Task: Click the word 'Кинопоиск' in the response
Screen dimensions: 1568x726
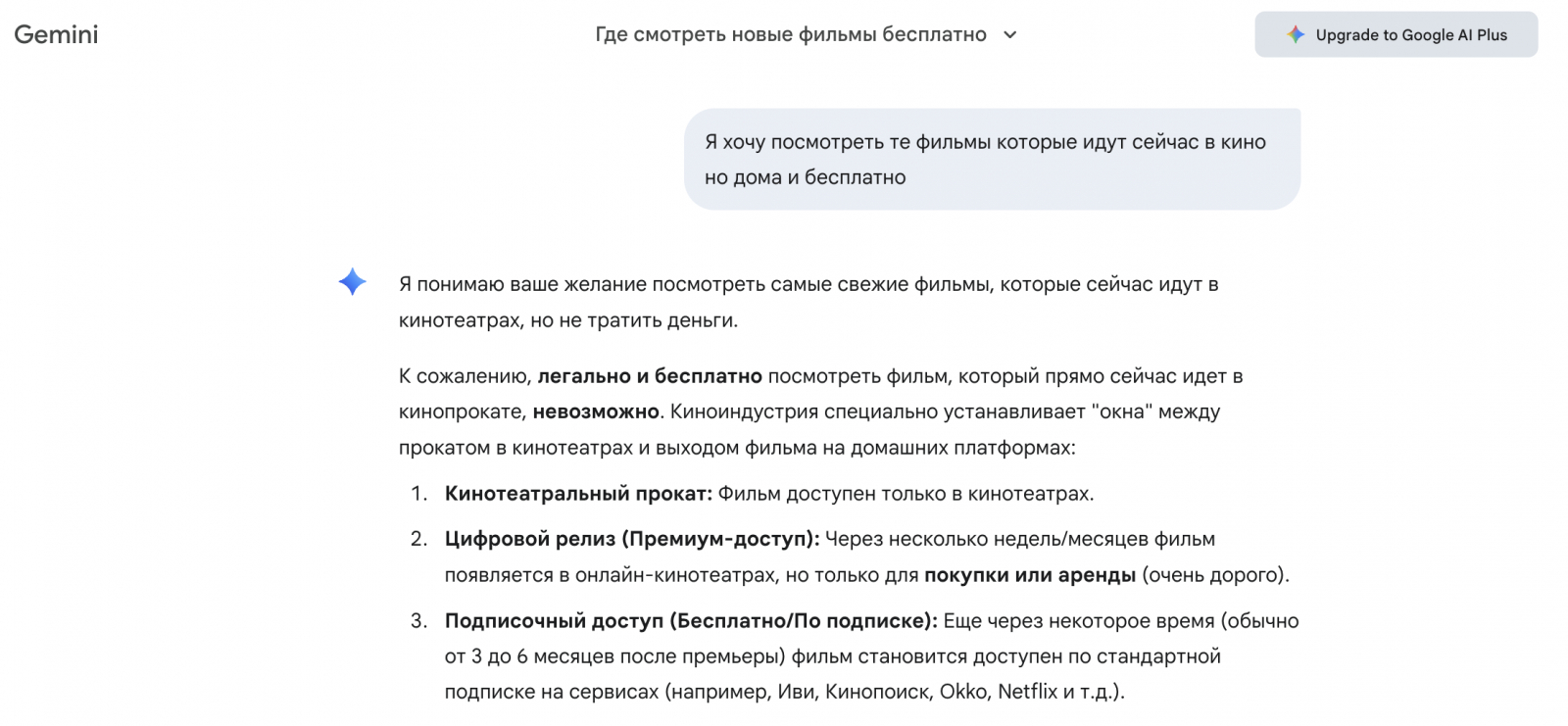Action: [x=877, y=692]
